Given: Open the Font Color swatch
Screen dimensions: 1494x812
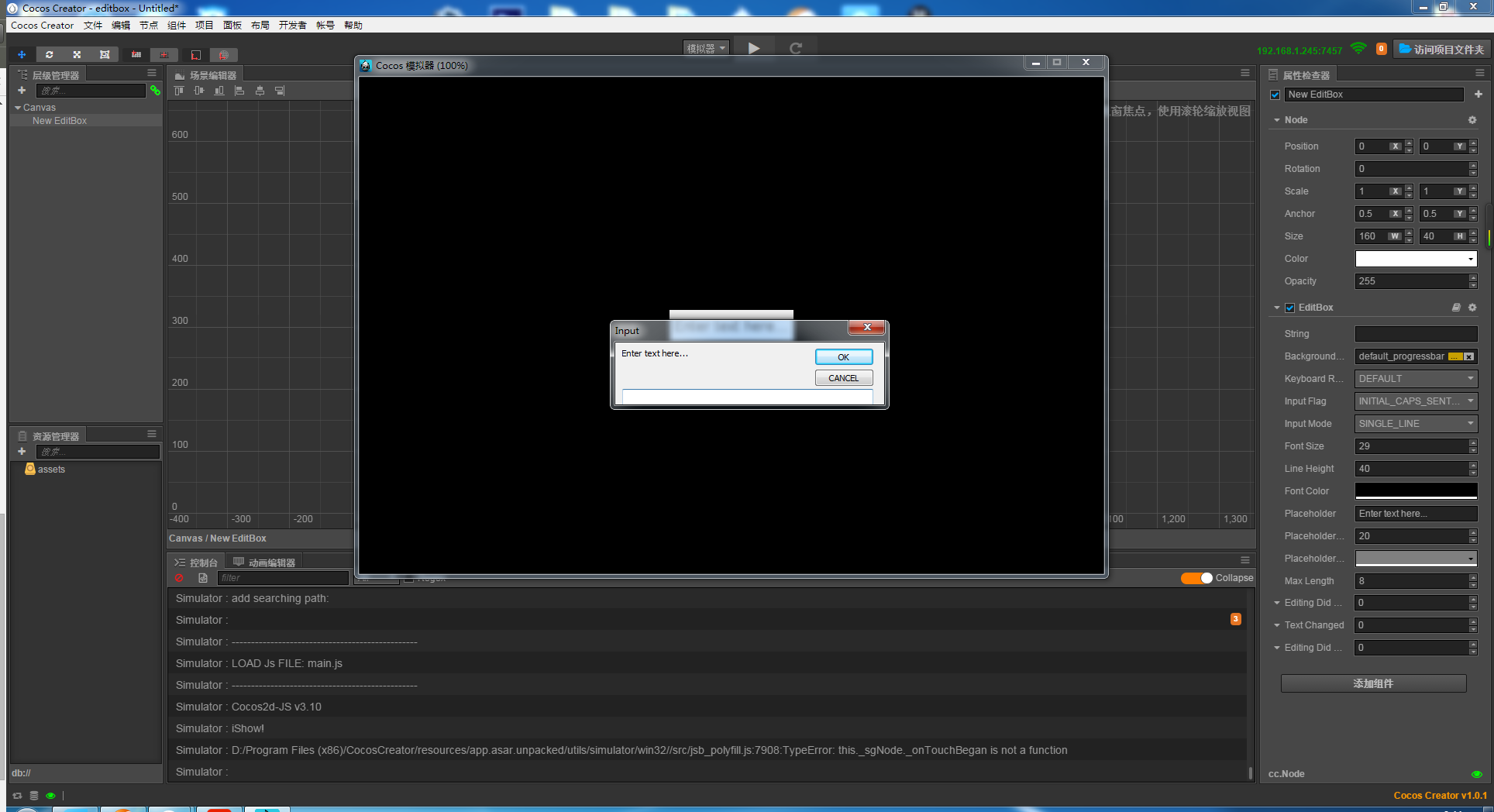Looking at the screenshot, I should [1416, 491].
